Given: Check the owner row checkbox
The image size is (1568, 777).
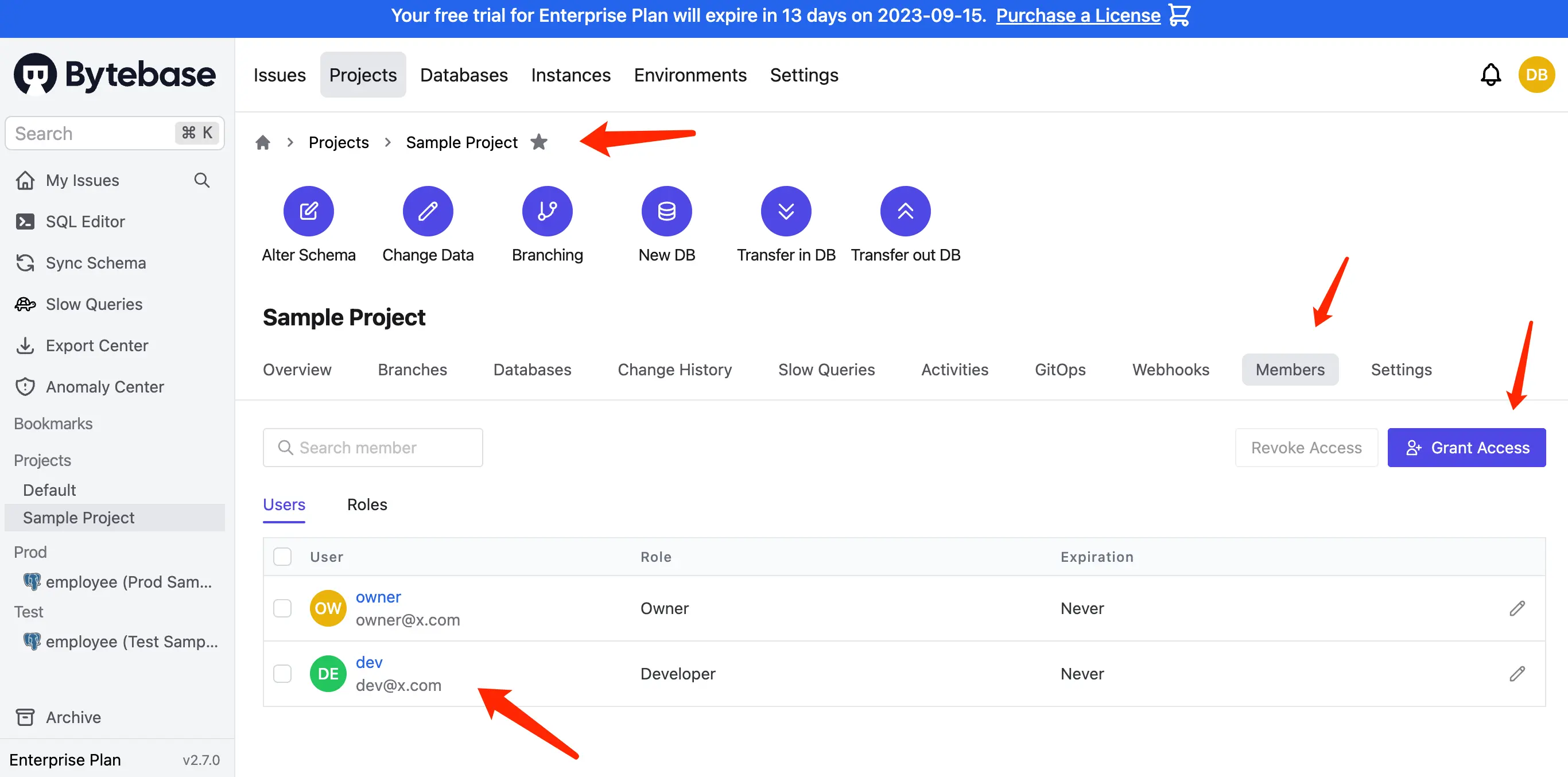Looking at the screenshot, I should [x=282, y=608].
